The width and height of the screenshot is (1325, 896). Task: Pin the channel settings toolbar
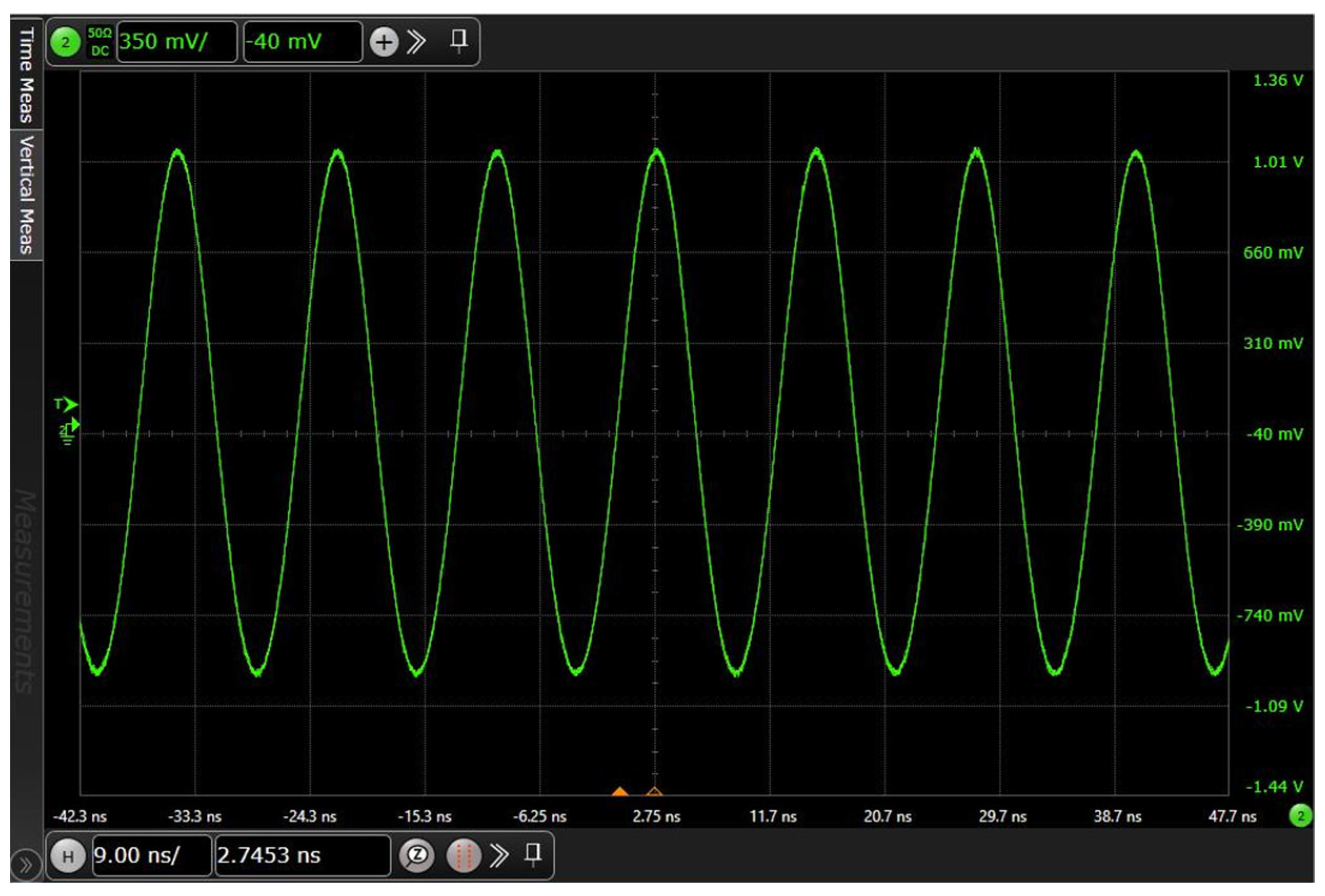[459, 41]
